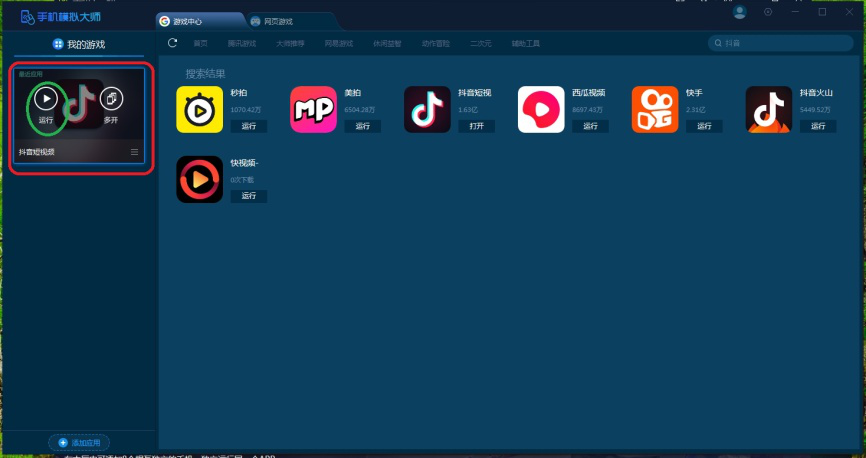The width and height of the screenshot is (866, 458).
Task: Click the 美拍 MP app icon
Action: (x=313, y=109)
